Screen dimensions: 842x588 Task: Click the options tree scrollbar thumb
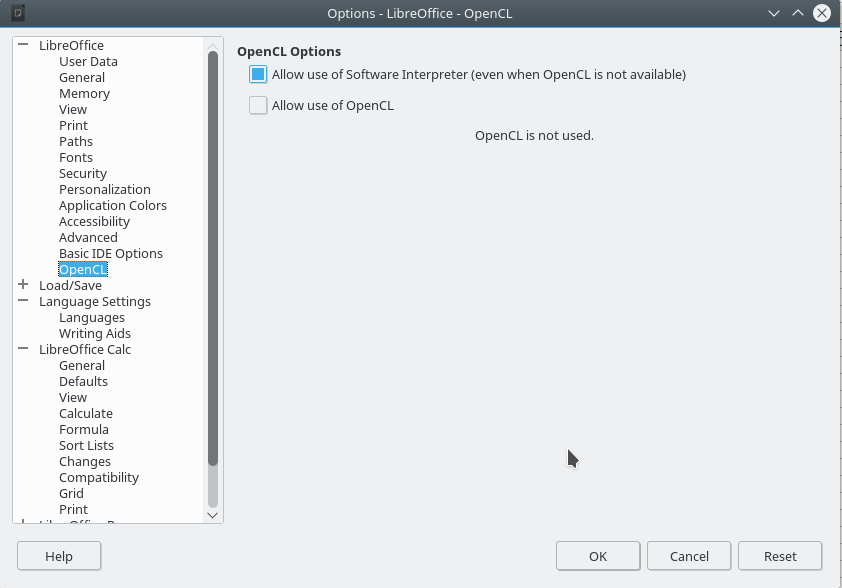coord(213,258)
